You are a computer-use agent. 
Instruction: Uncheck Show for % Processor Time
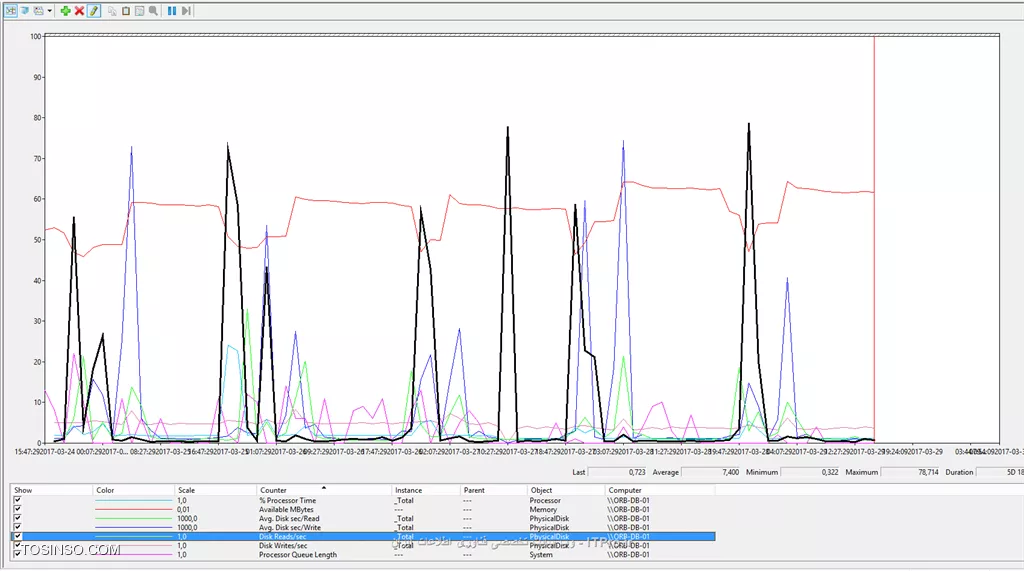click(18, 500)
